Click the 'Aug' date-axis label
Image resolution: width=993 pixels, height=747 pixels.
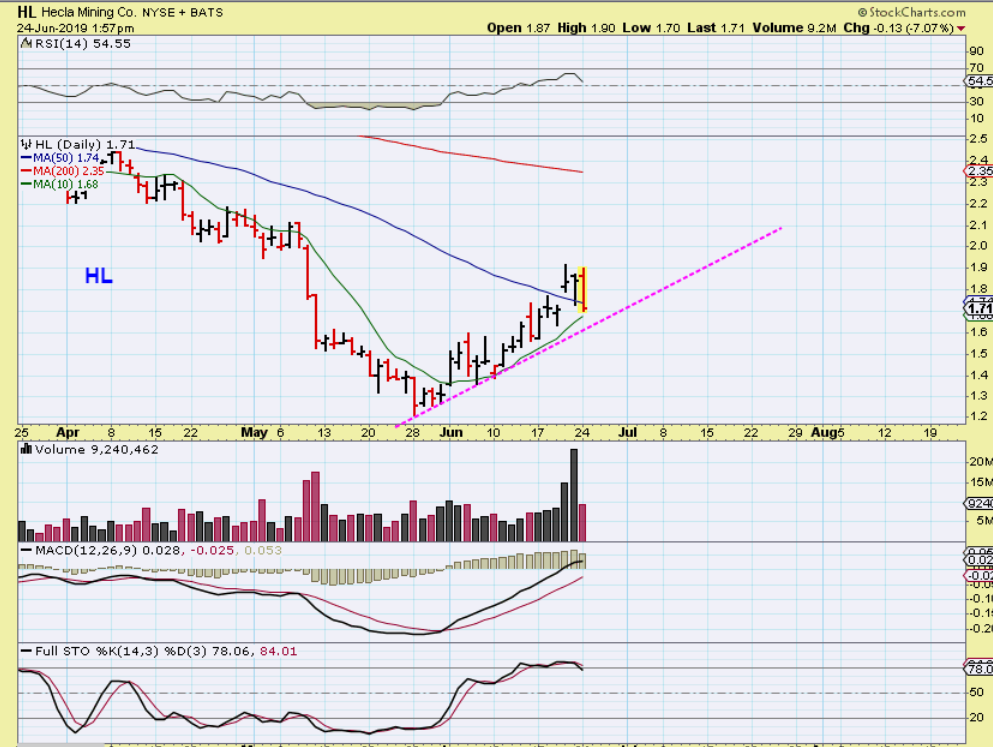pos(824,433)
